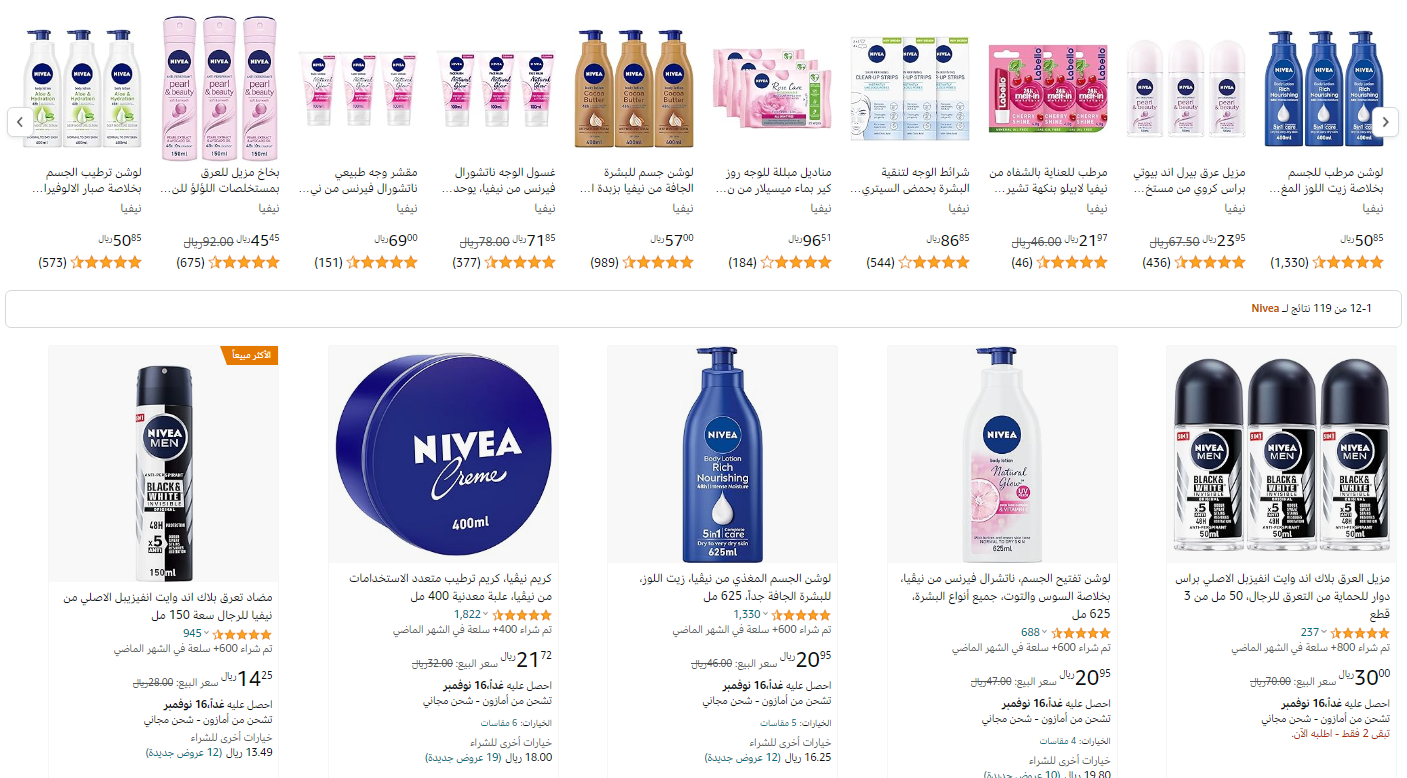Open the Nivea Rose Care wipes image

click(x=773, y=88)
